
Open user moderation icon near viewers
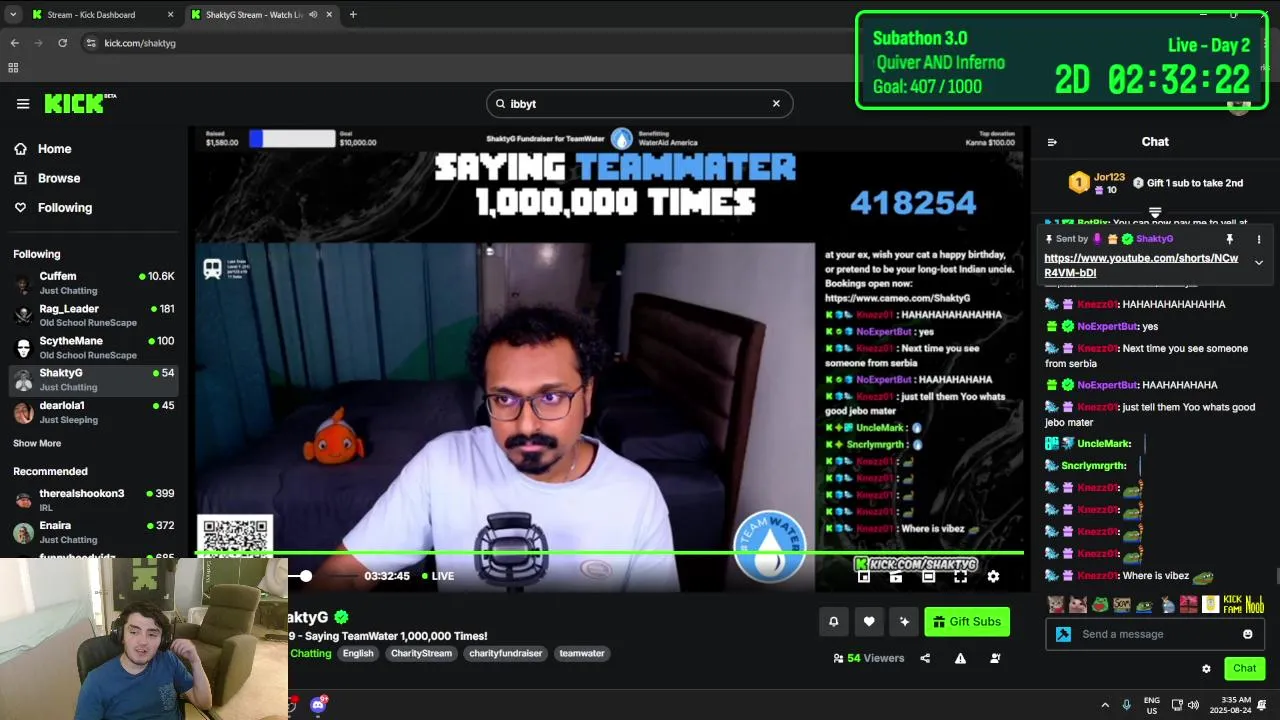pos(995,658)
